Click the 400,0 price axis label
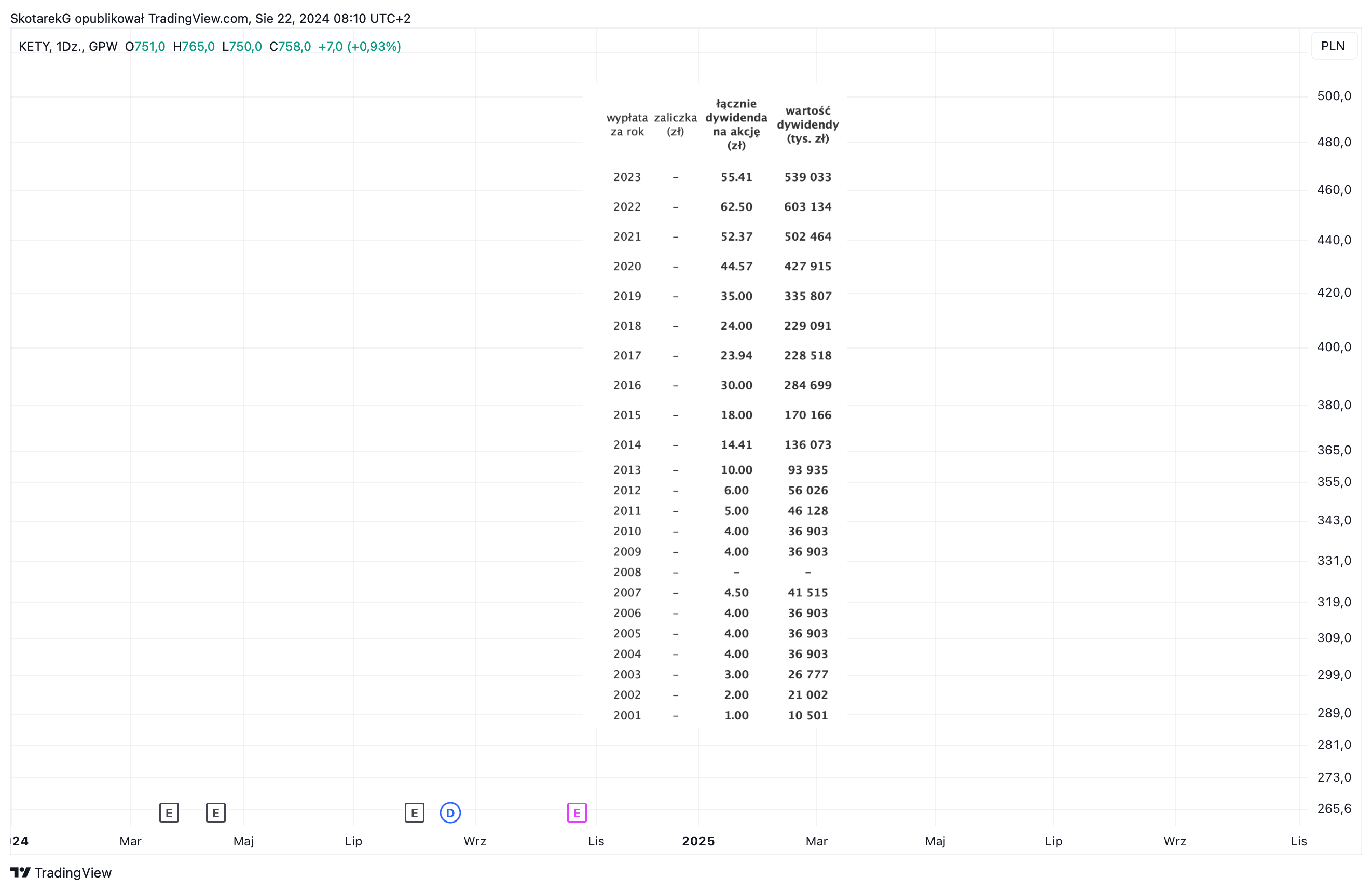The height and width of the screenshot is (891, 1372). coord(1334,347)
